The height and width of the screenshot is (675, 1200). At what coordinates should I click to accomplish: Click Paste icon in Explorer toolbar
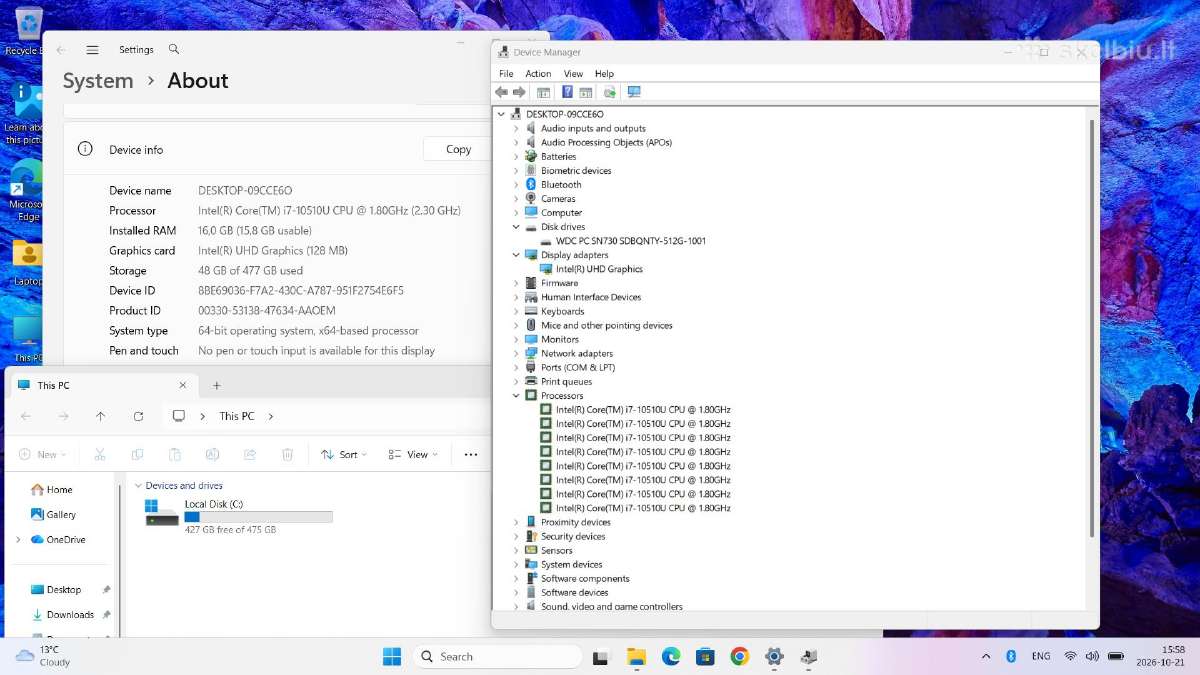pyautogui.click(x=175, y=454)
